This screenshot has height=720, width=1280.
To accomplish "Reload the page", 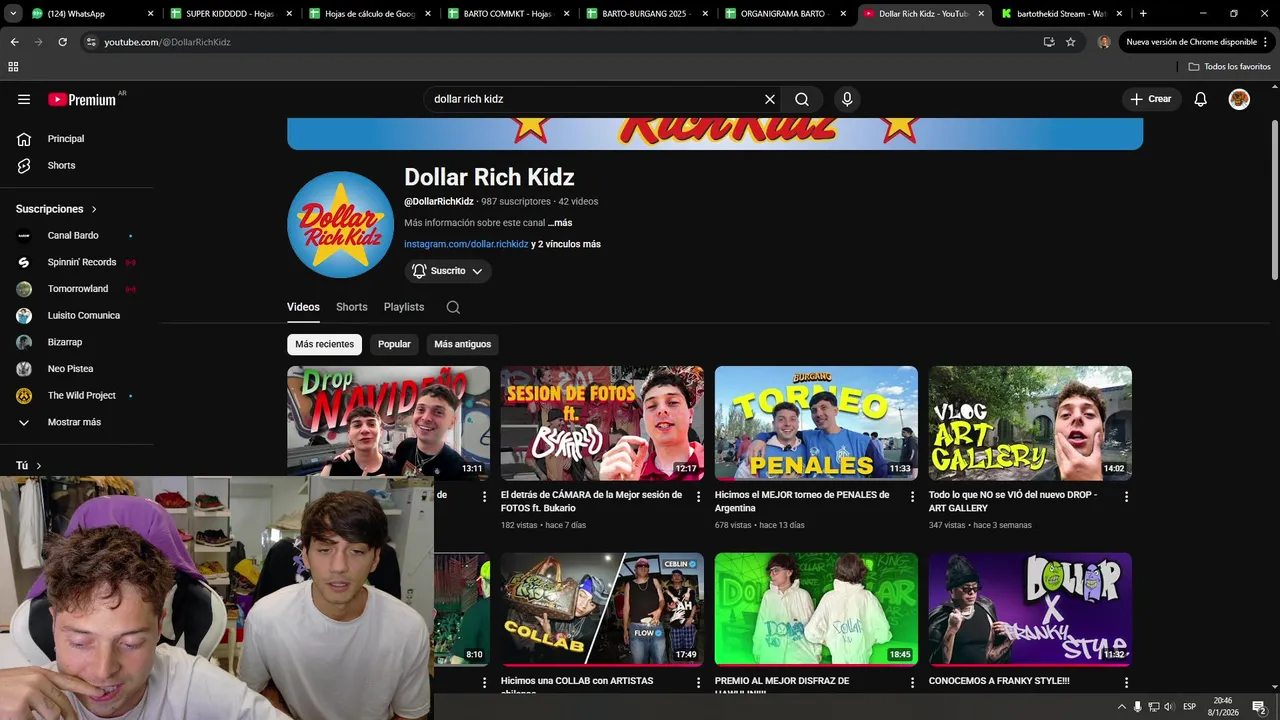I will click(x=62, y=42).
